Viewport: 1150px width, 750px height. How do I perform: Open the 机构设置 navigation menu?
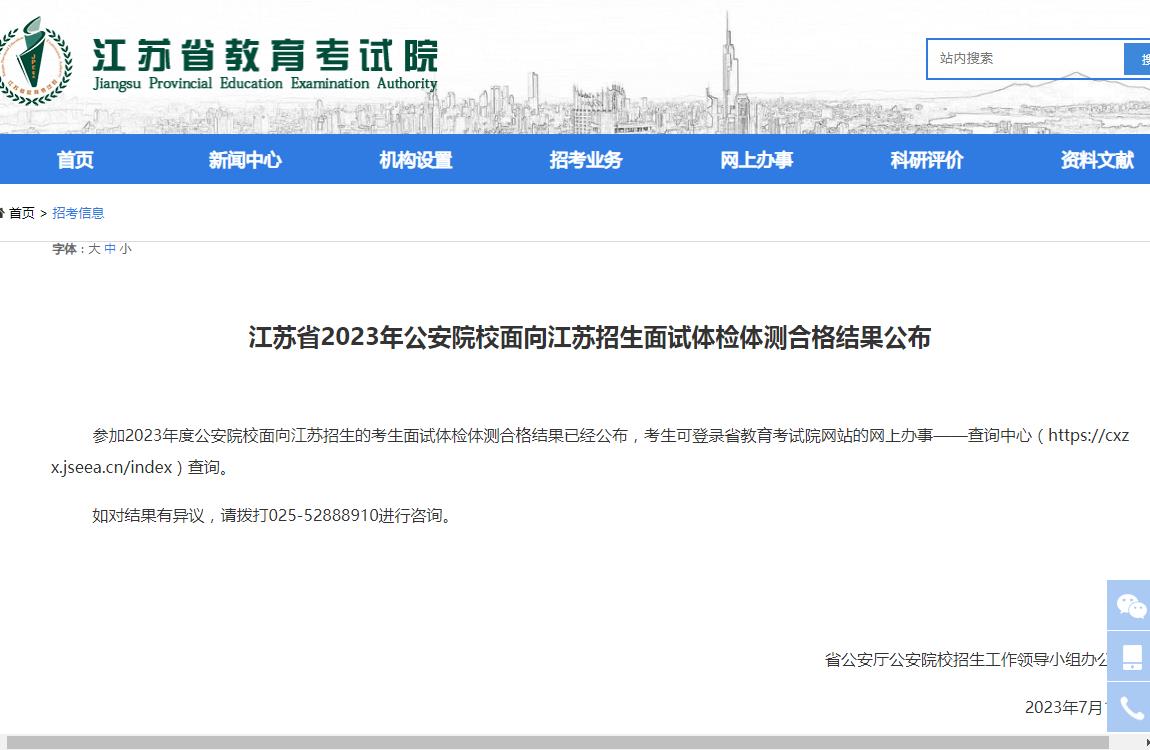click(416, 160)
